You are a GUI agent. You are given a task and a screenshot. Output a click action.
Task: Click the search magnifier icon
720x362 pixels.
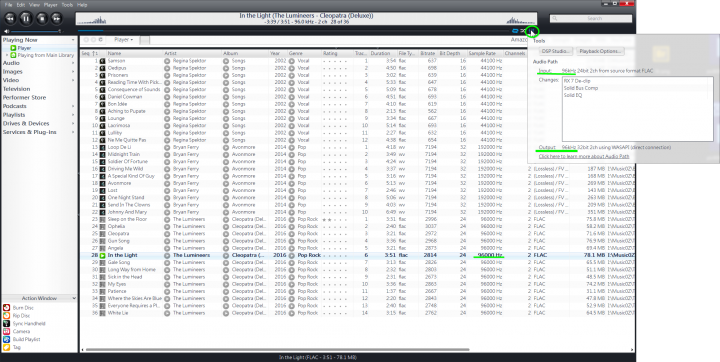tap(555, 18)
